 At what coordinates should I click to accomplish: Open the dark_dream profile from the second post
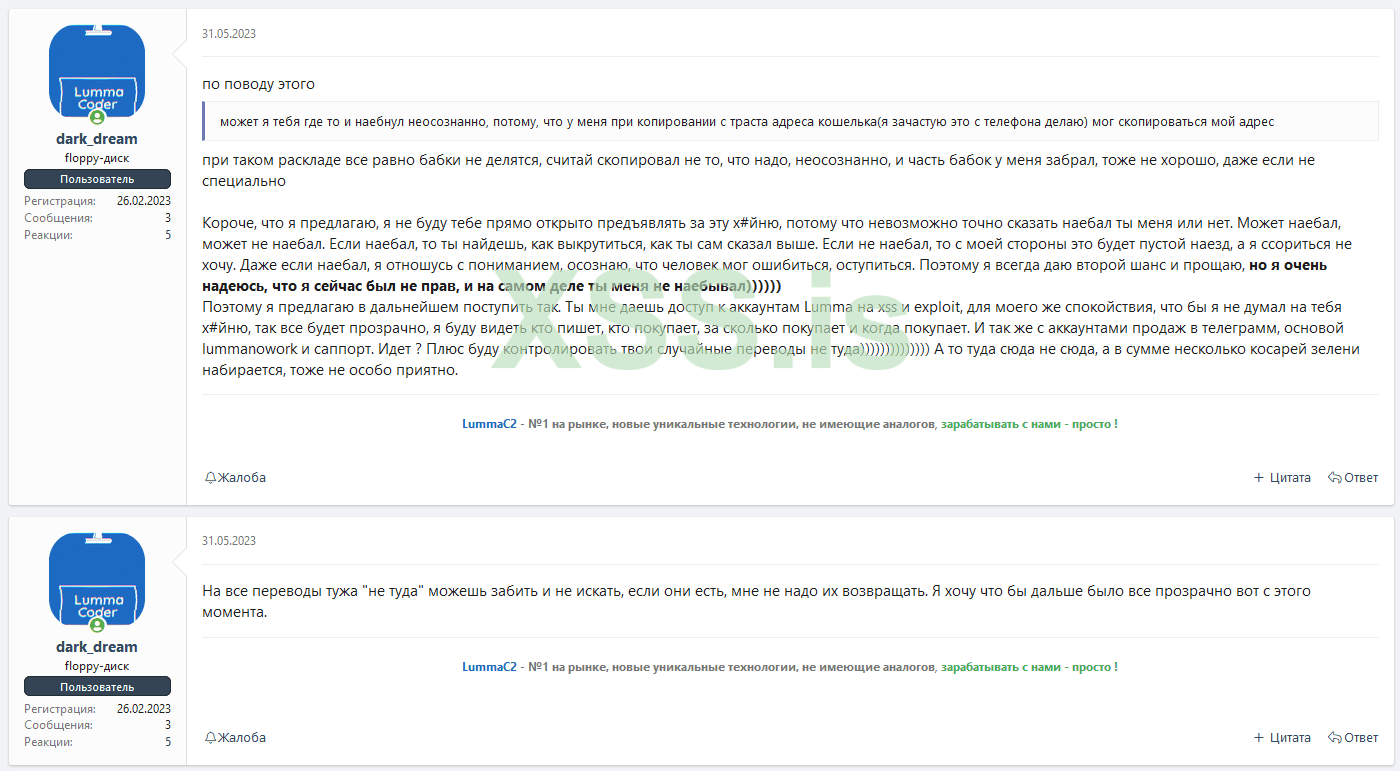click(97, 647)
